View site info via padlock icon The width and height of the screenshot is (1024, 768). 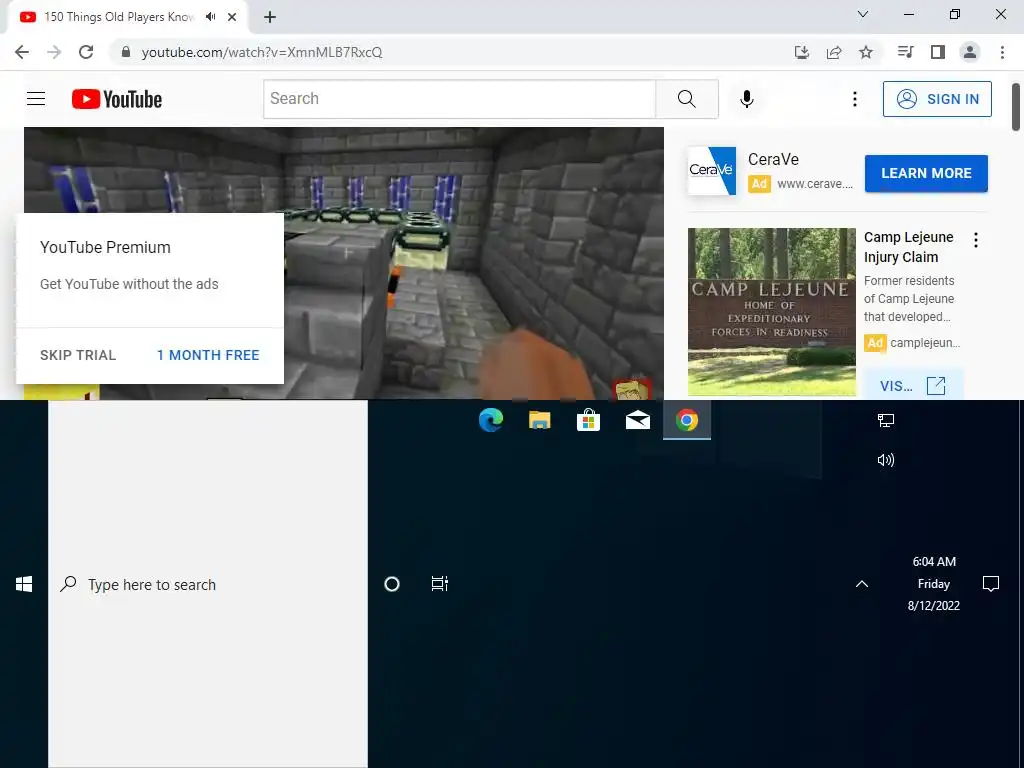point(126,52)
